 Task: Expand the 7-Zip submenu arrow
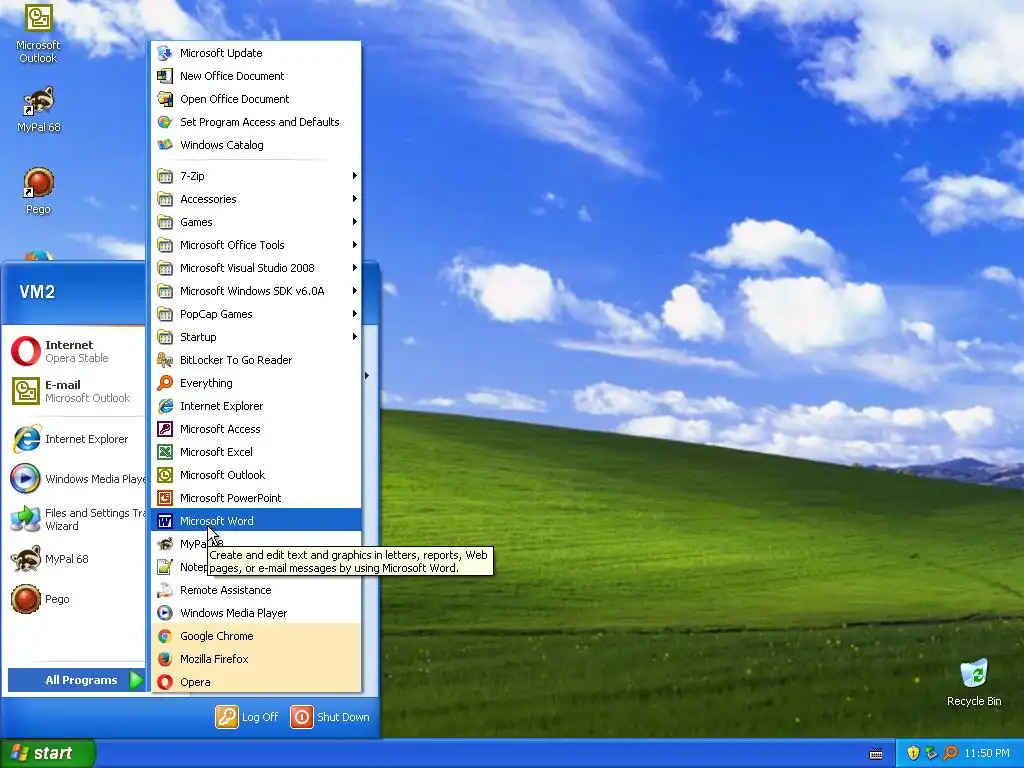[355, 176]
